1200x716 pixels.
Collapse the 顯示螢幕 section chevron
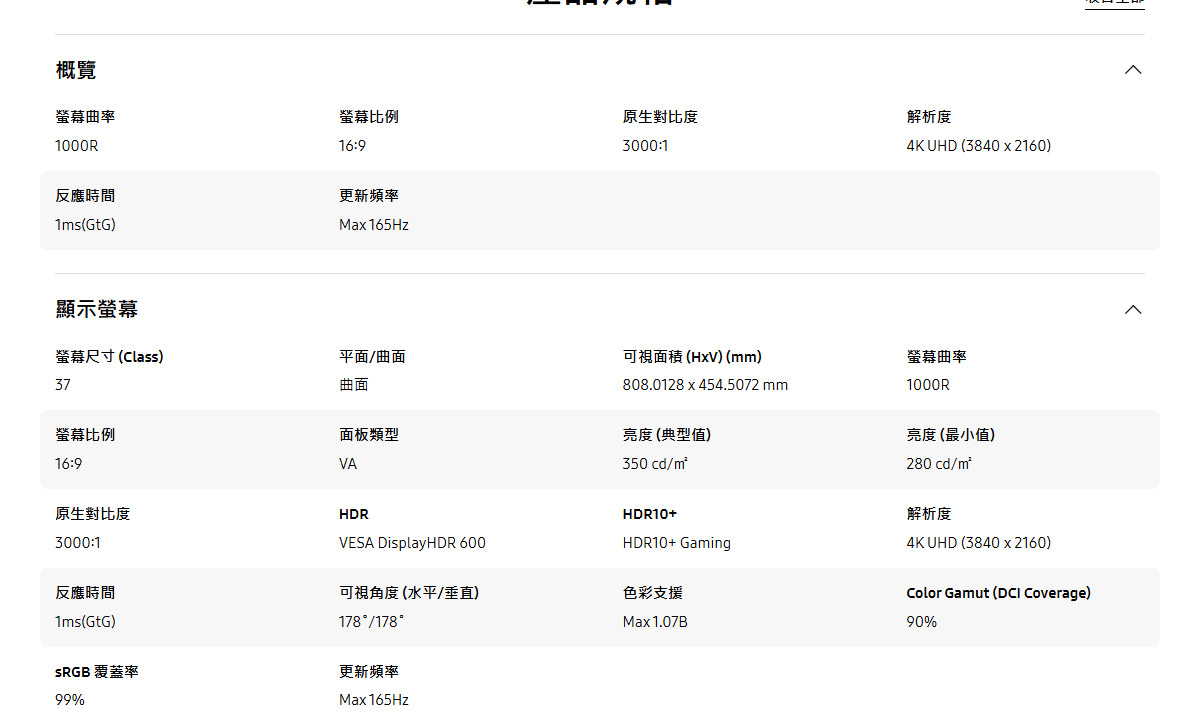point(1132,309)
